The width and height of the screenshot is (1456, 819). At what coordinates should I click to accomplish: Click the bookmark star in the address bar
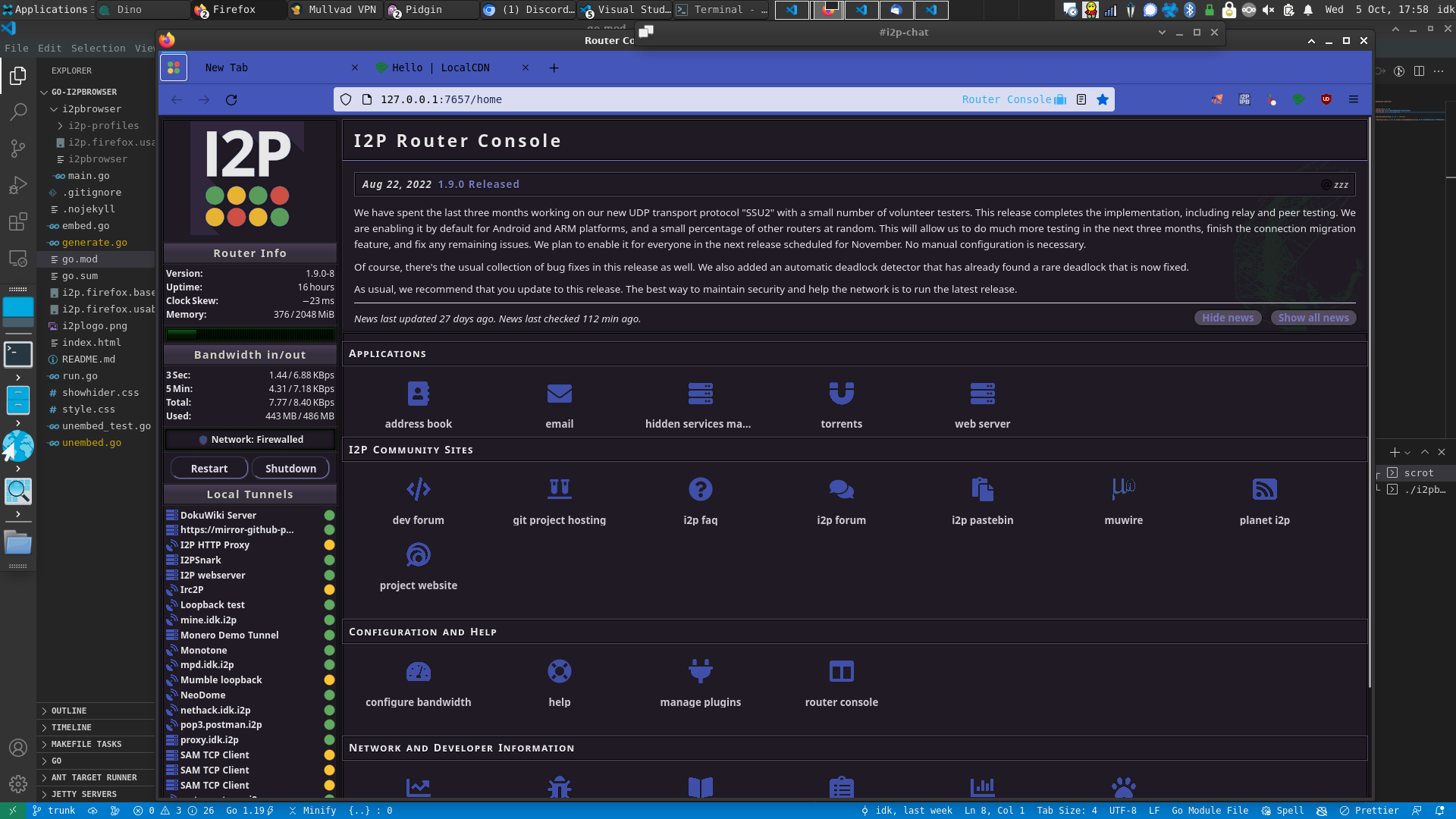tap(1103, 99)
